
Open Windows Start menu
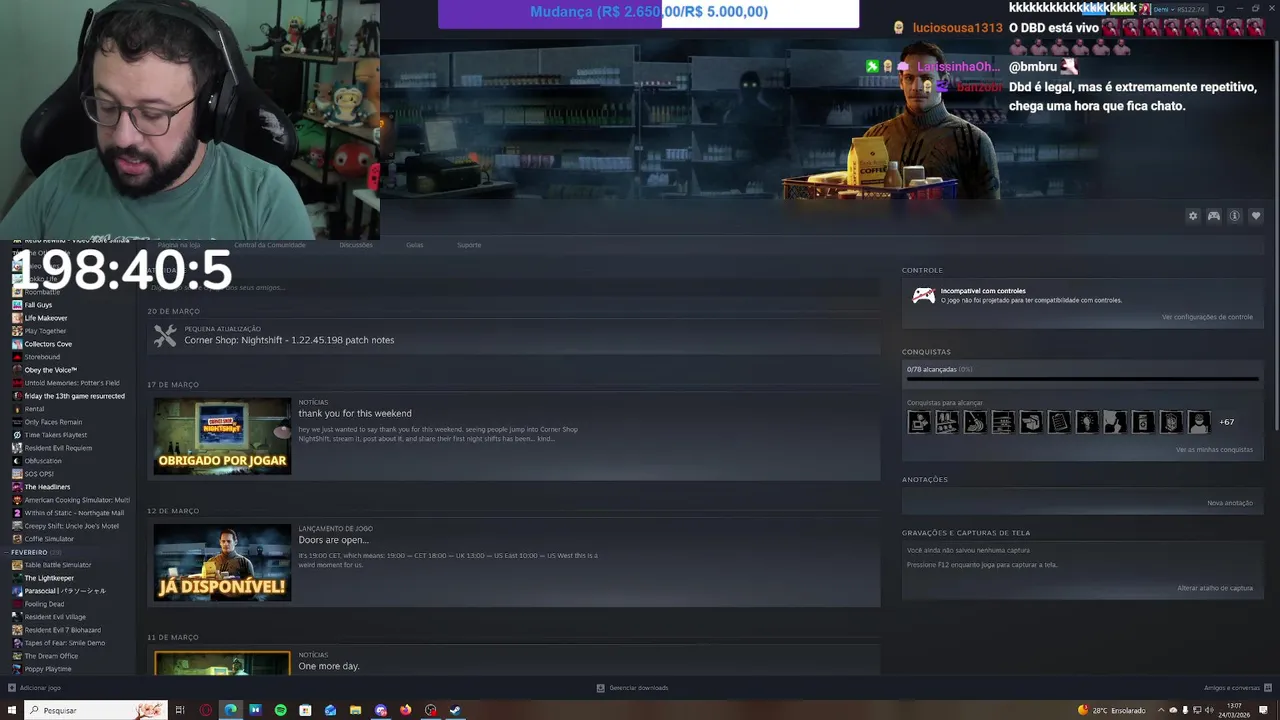click(x=12, y=710)
